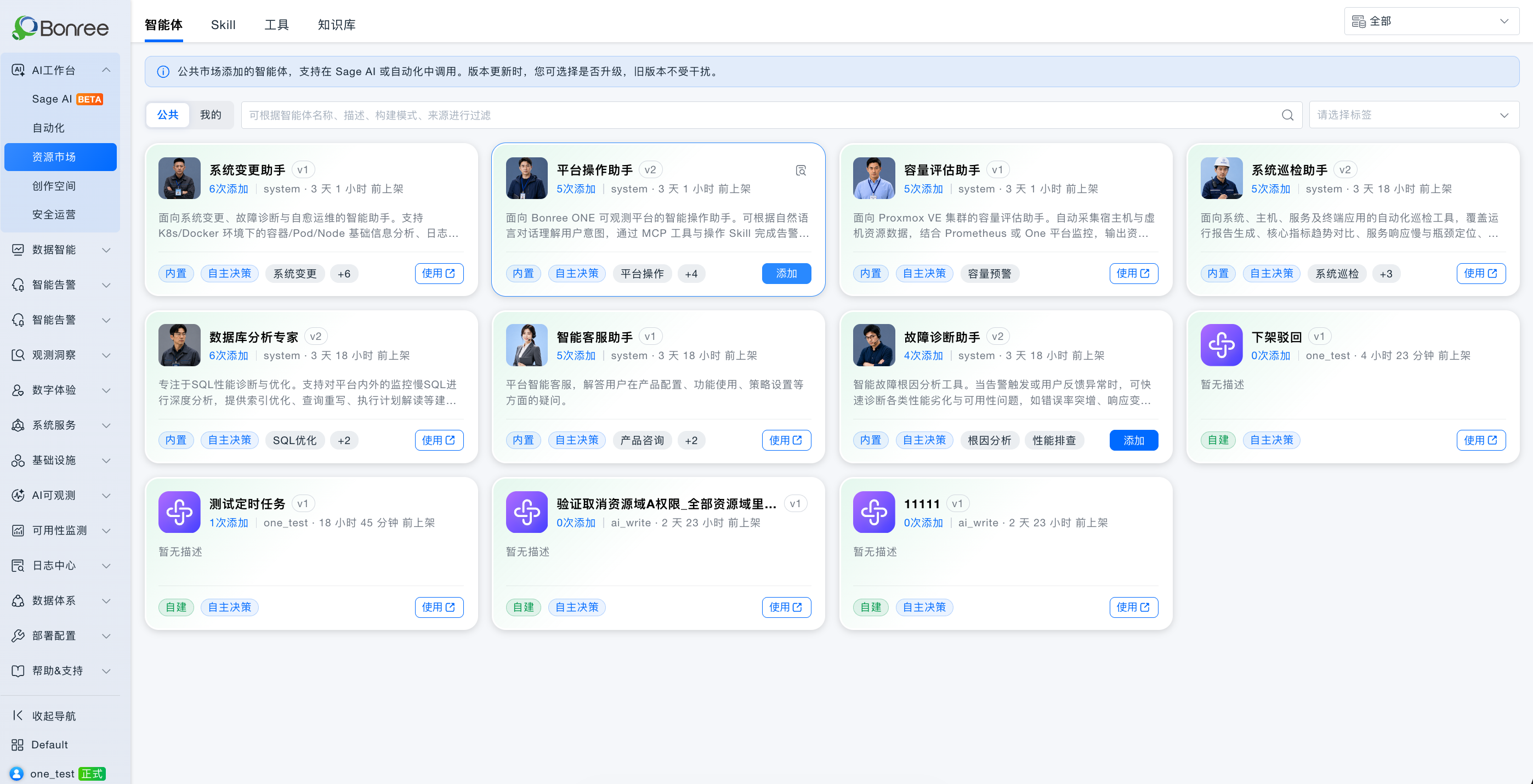The width and height of the screenshot is (1533, 784).
Task: Open 数据库分析专家 avatar image
Action: [179, 345]
